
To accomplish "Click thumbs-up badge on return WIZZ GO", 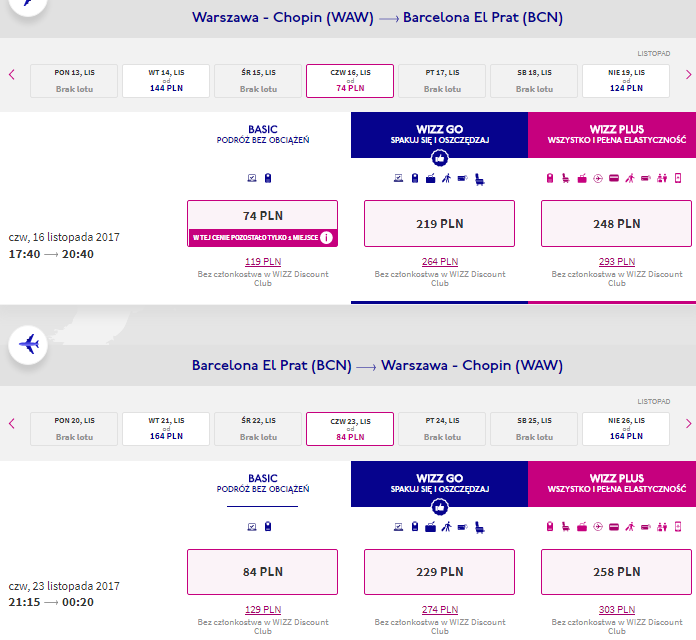I will [440, 507].
